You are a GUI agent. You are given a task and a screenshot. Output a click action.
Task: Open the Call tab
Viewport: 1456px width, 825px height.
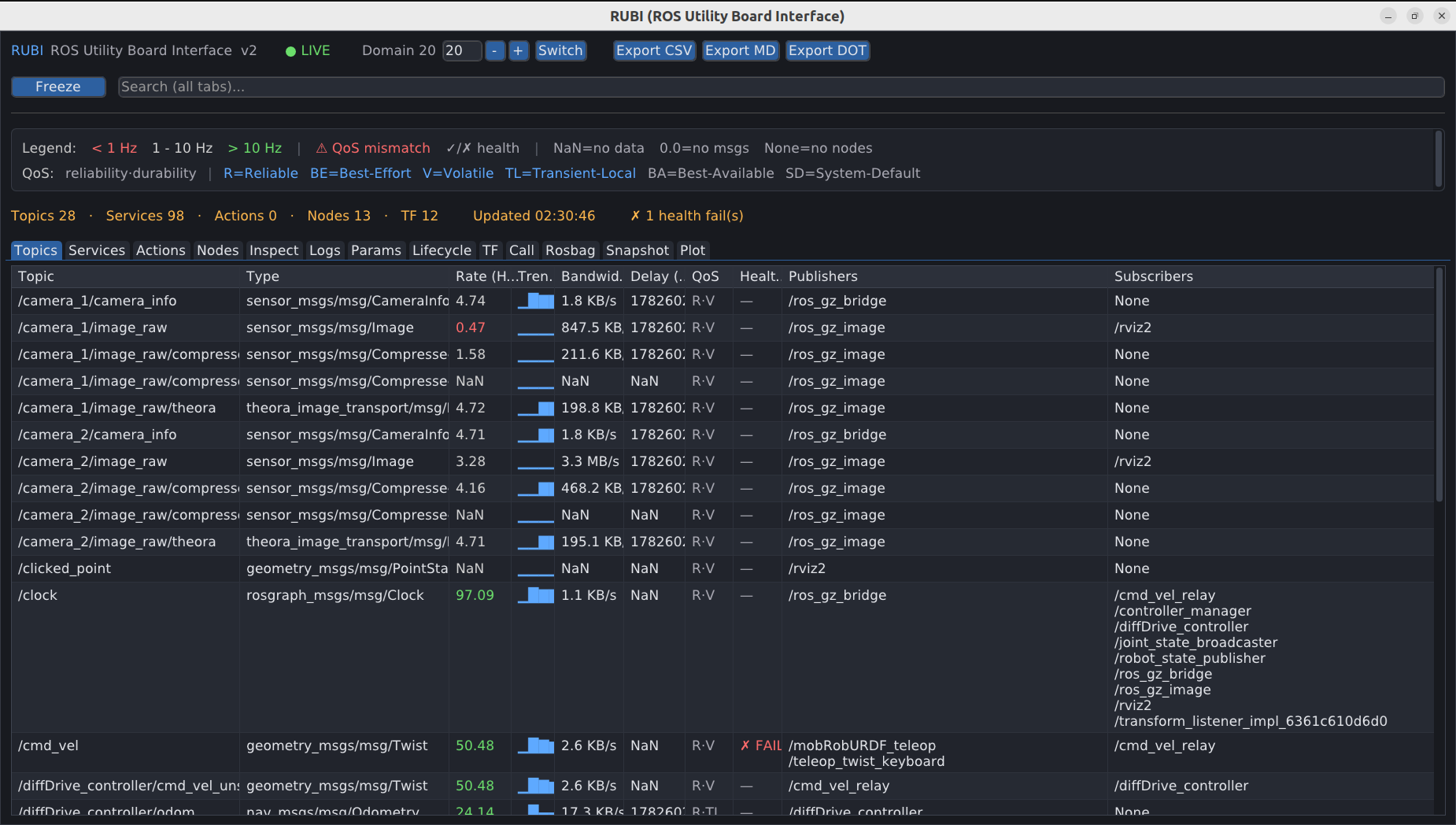(522, 250)
